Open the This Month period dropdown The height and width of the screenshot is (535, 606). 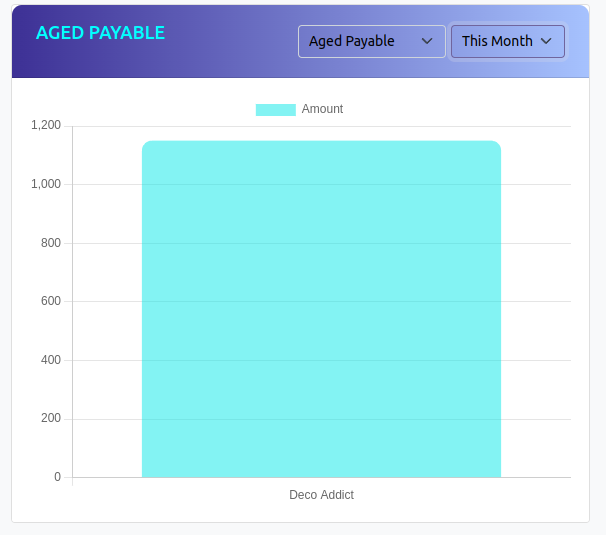(x=507, y=41)
